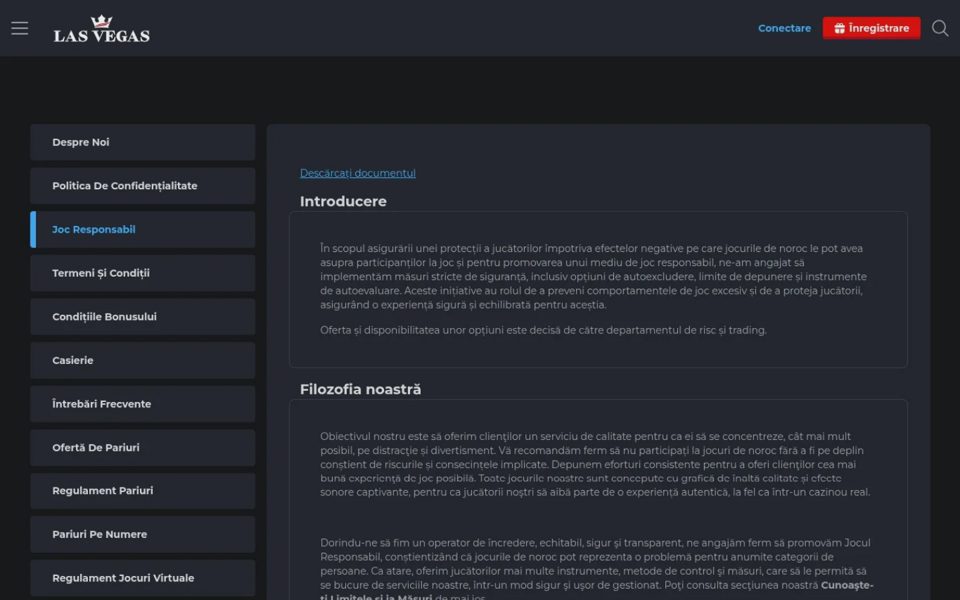Open the hamburger menu
Image resolution: width=960 pixels, height=600 pixels.
pyautogui.click(x=20, y=28)
